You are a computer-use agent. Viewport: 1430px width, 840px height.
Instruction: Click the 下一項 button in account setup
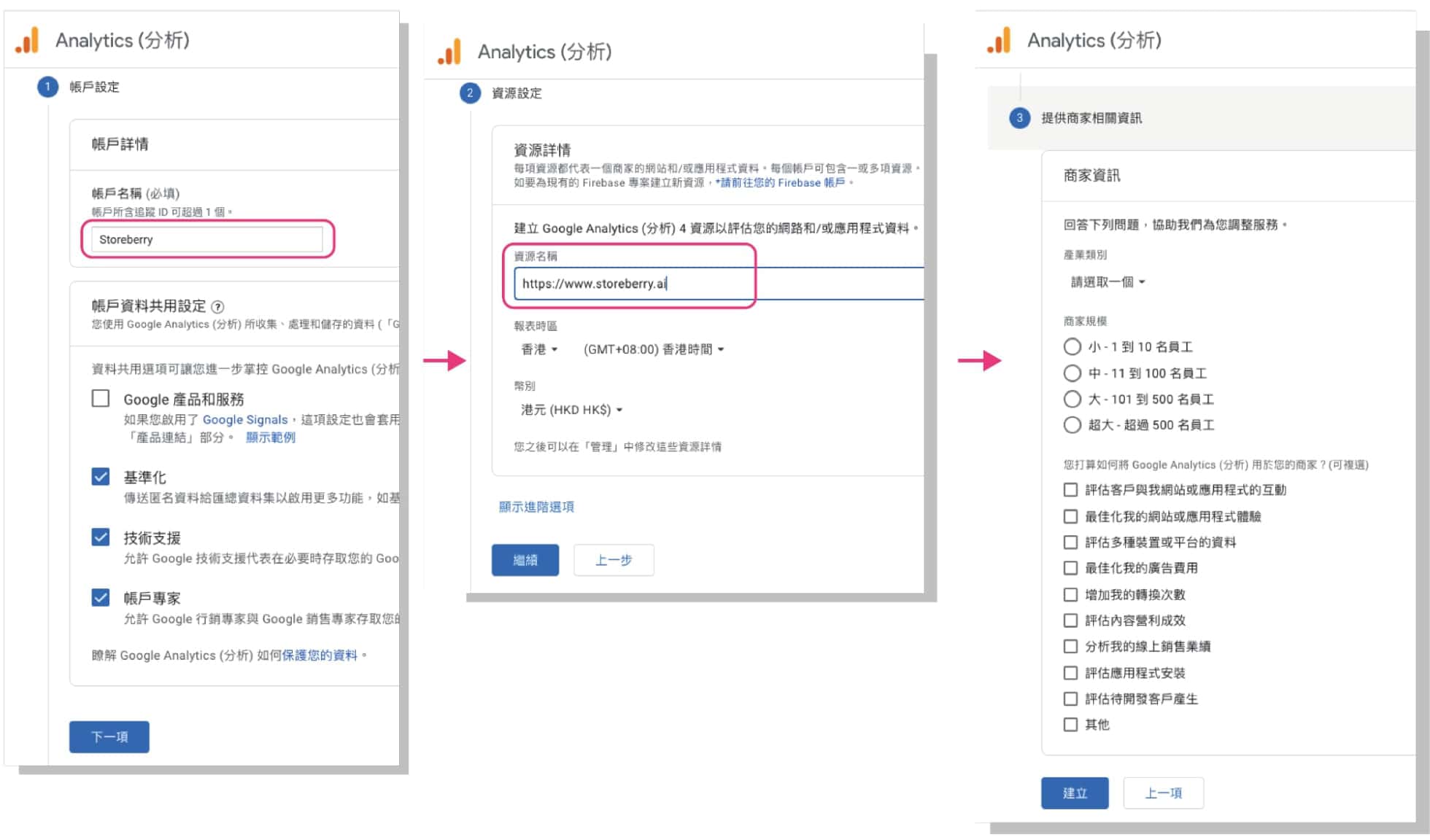coord(109,736)
